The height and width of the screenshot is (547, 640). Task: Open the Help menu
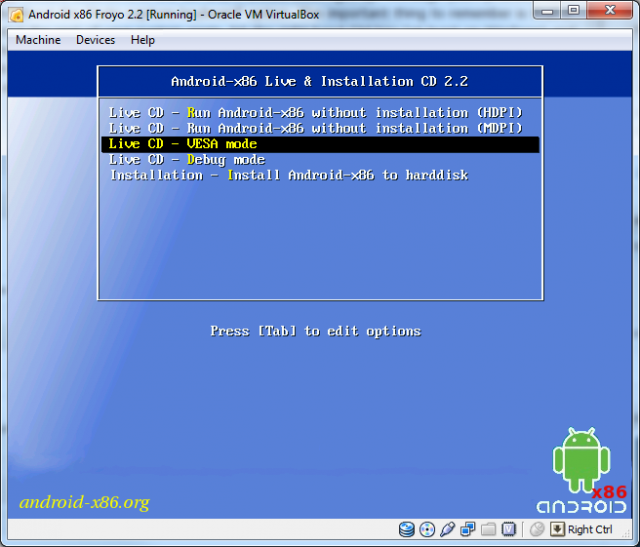tap(142, 40)
